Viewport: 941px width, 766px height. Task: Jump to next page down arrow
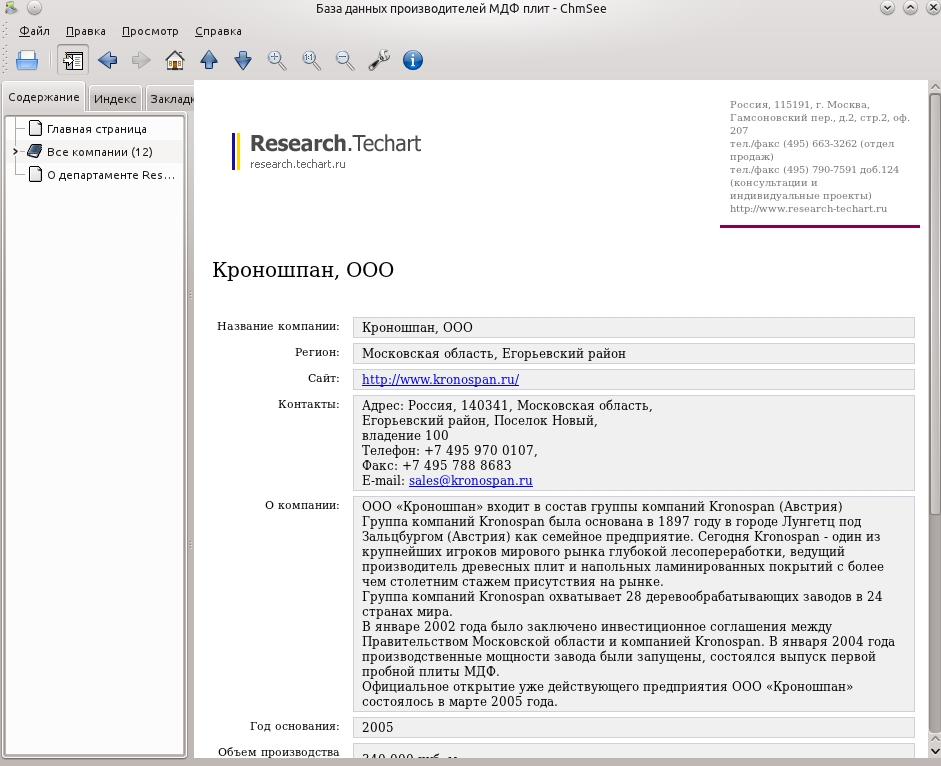(x=243, y=60)
